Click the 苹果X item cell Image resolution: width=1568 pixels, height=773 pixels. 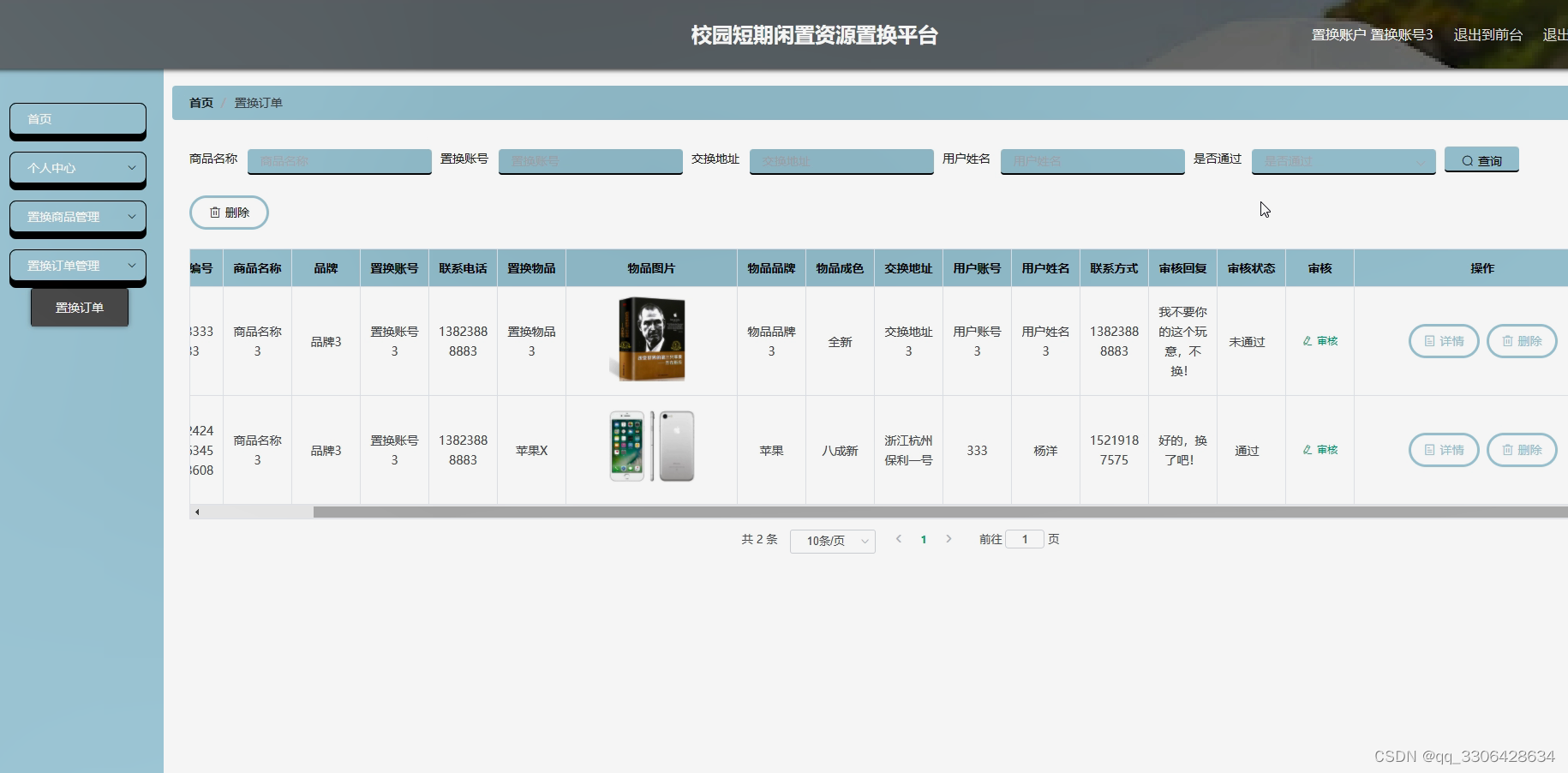pos(531,451)
